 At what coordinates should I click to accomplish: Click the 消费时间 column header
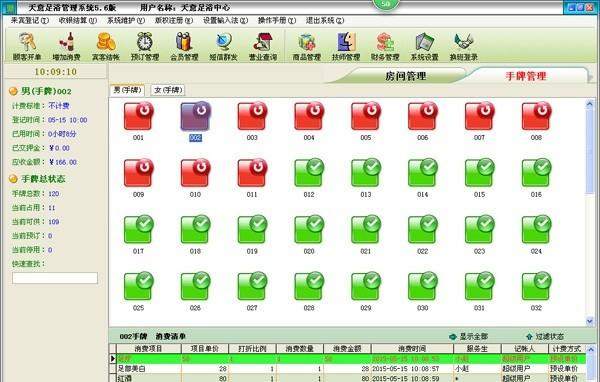(412, 349)
